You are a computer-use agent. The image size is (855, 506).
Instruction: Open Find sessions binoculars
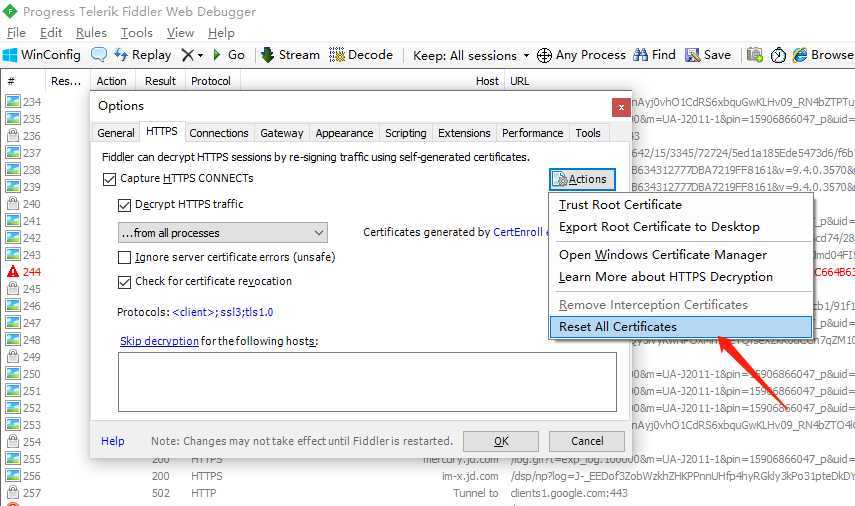654,55
